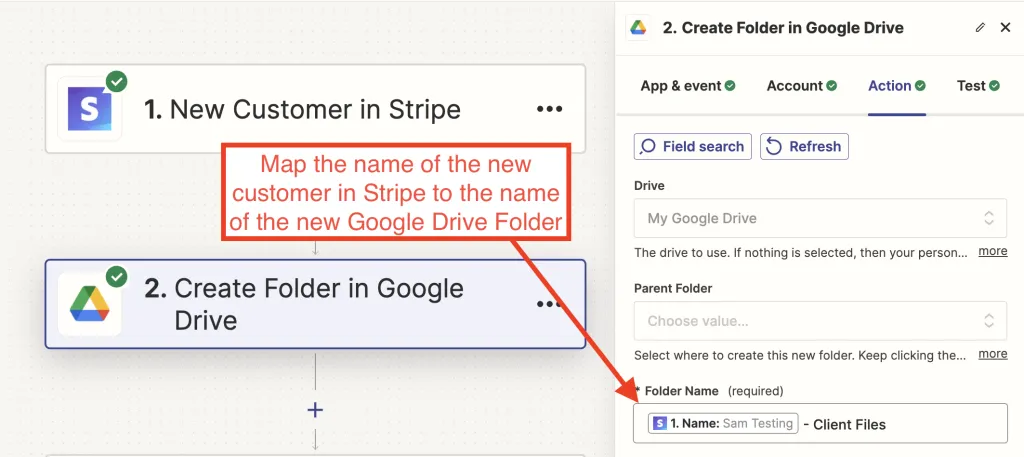Viewport: 1024px width, 457px height.
Task: Open the three-dot menu for the Google Drive step
Action: (549, 304)
